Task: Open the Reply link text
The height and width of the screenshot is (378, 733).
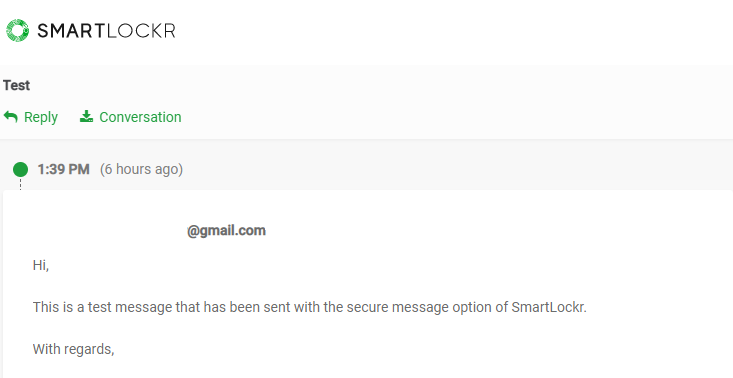Action: [x=41, y=117]
